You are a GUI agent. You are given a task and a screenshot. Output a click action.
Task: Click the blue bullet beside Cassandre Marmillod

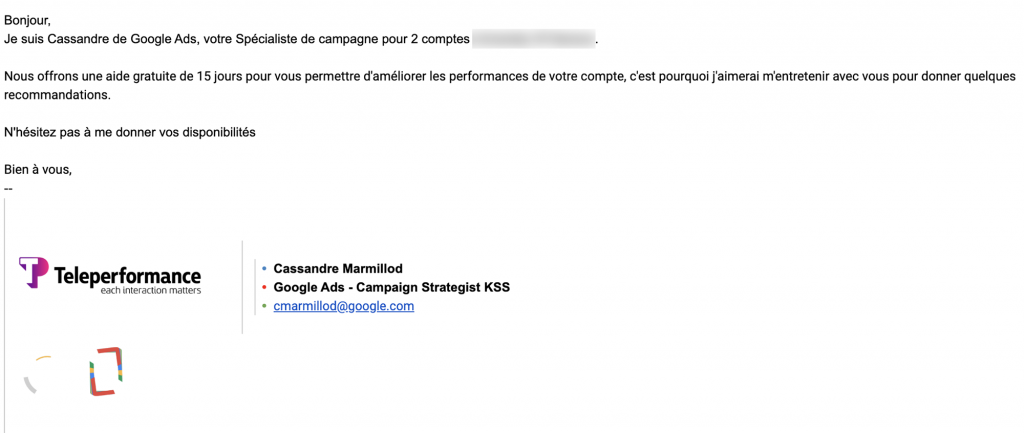tap(264, 269)
